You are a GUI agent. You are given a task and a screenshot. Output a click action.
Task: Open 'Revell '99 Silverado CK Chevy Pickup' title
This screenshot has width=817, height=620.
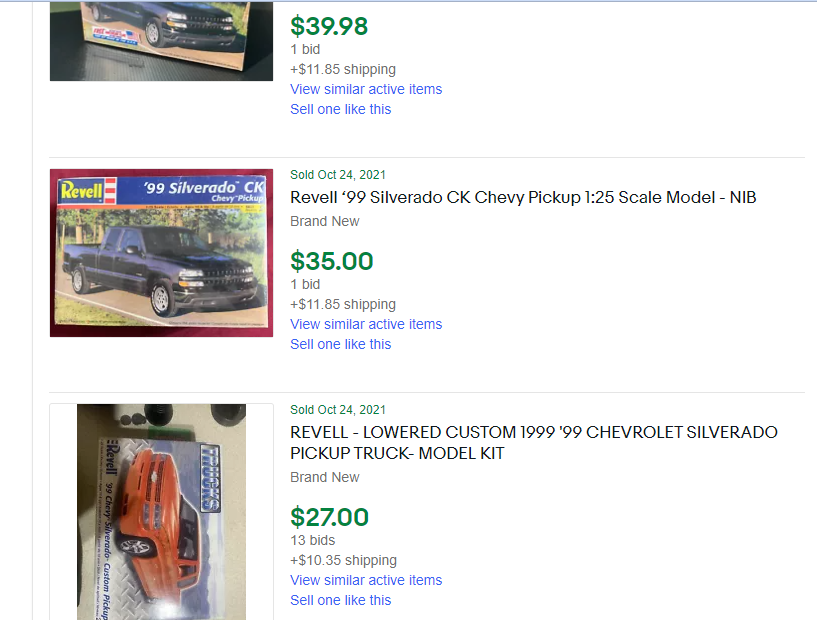click(523, 197)
